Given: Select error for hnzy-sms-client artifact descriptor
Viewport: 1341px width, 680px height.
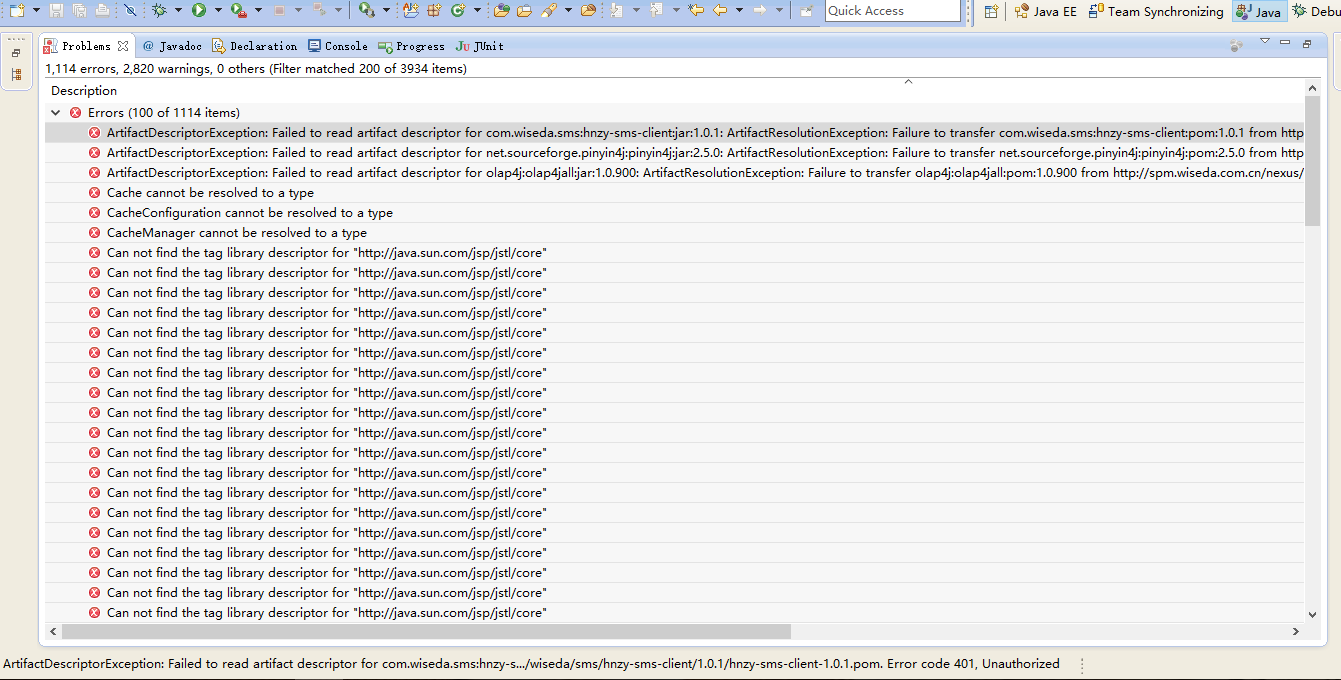Looking at the screenshot, I should point(675,133).
